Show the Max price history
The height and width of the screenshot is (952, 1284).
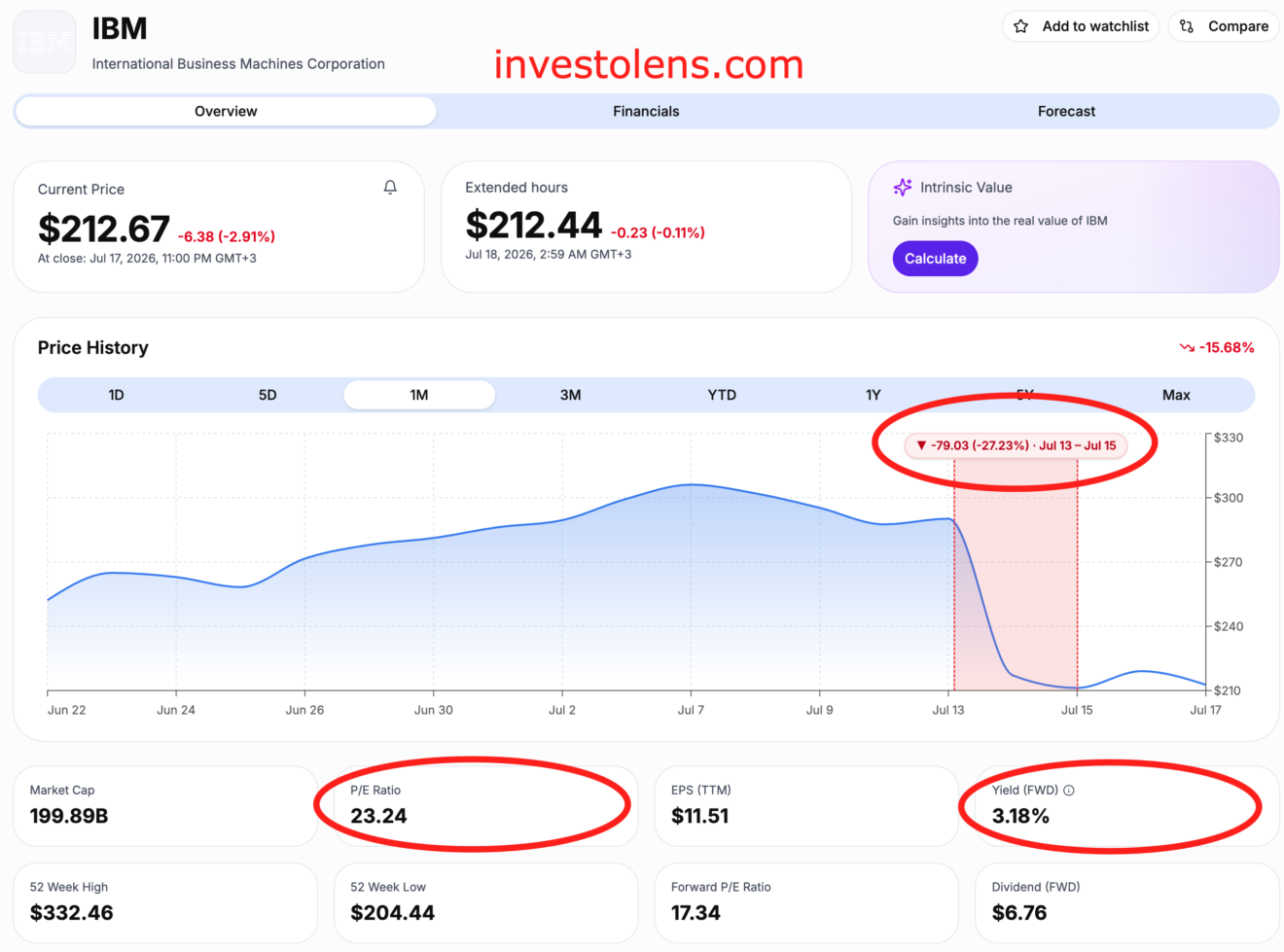click(1176, 395)
